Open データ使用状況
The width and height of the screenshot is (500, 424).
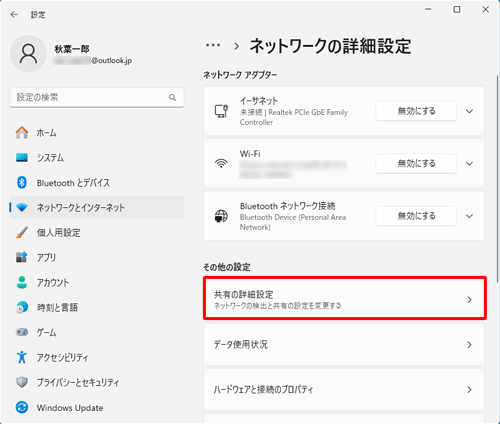[x=344, y=344]
